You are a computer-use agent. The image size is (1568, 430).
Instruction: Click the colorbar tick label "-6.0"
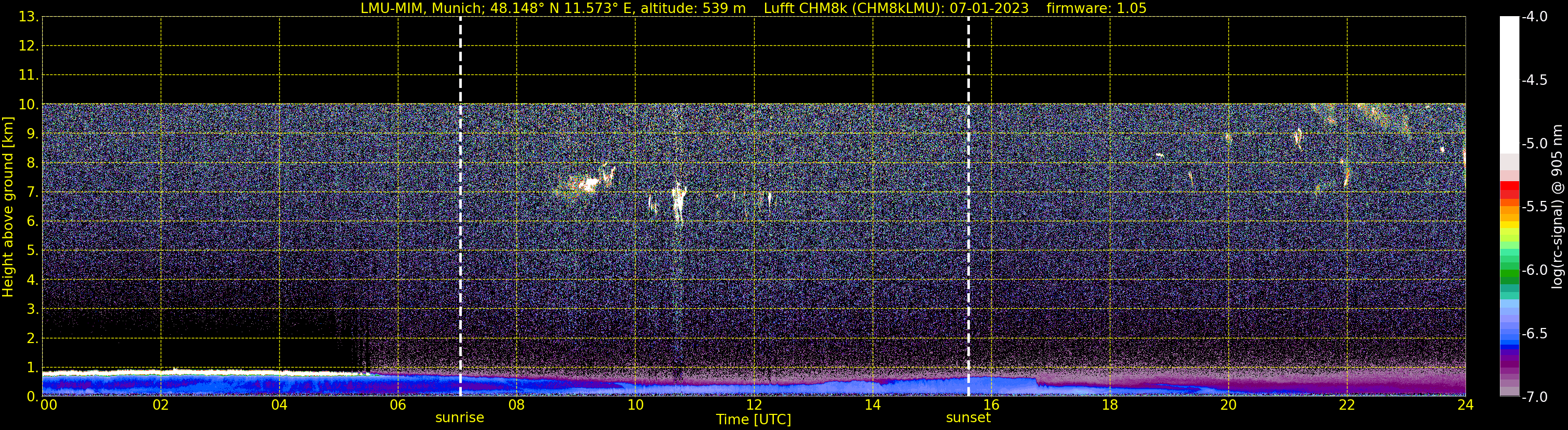coord(1535,270)
